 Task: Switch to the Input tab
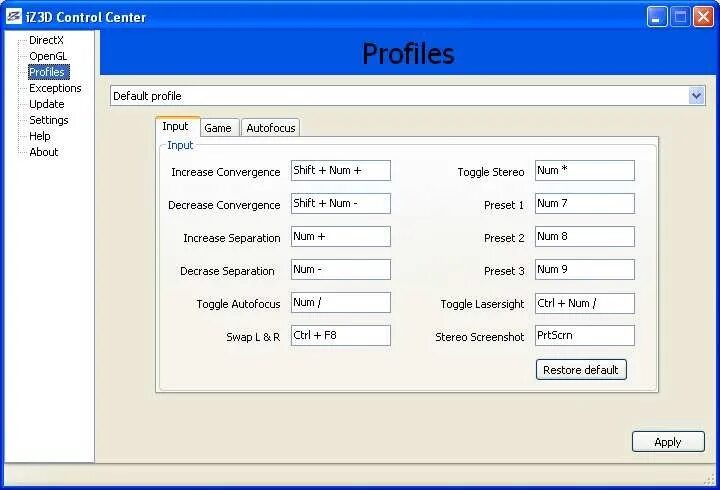(177, 126)
